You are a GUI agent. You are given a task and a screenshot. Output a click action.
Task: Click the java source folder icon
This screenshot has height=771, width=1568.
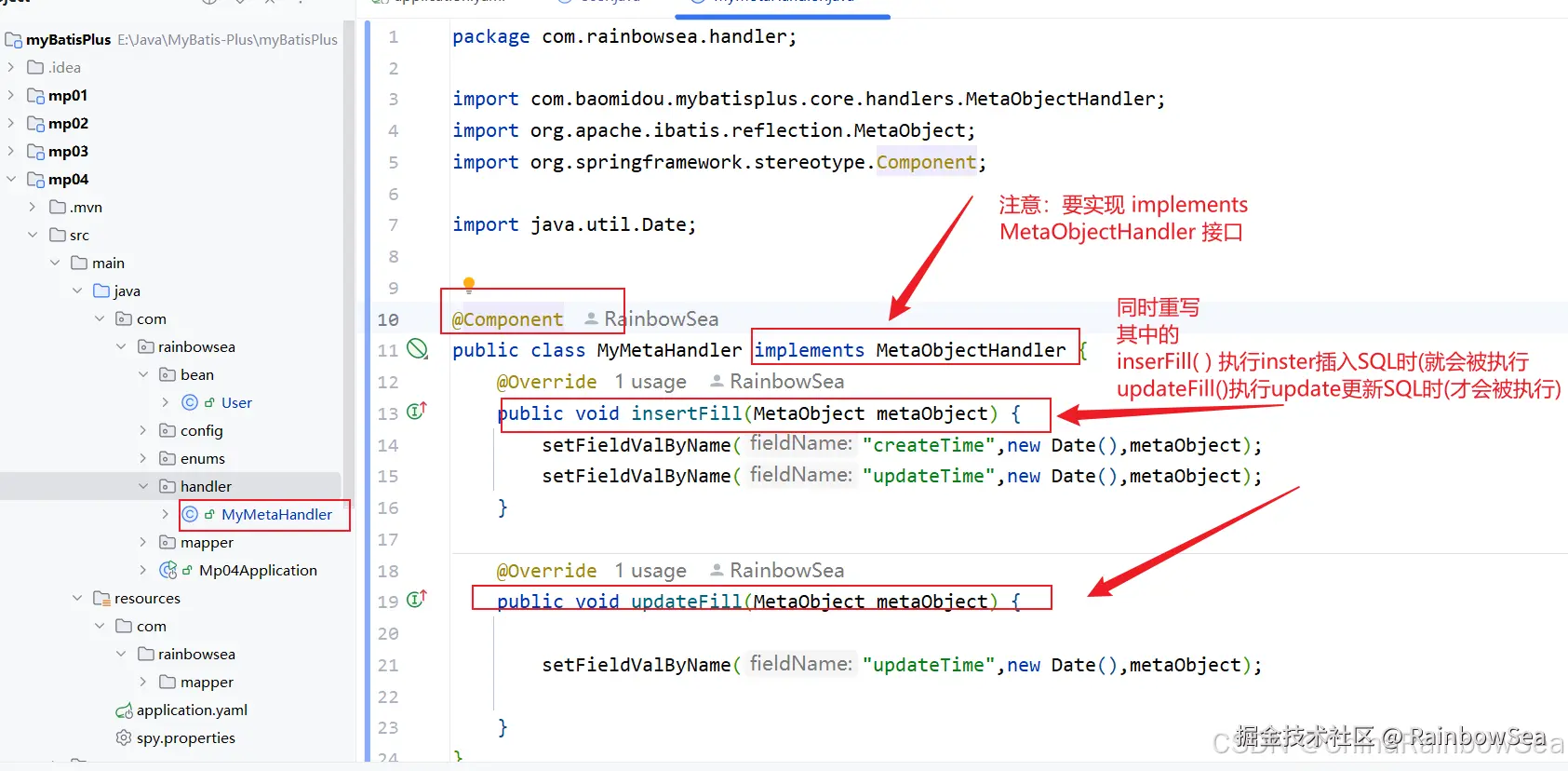(x=101, y=291)
